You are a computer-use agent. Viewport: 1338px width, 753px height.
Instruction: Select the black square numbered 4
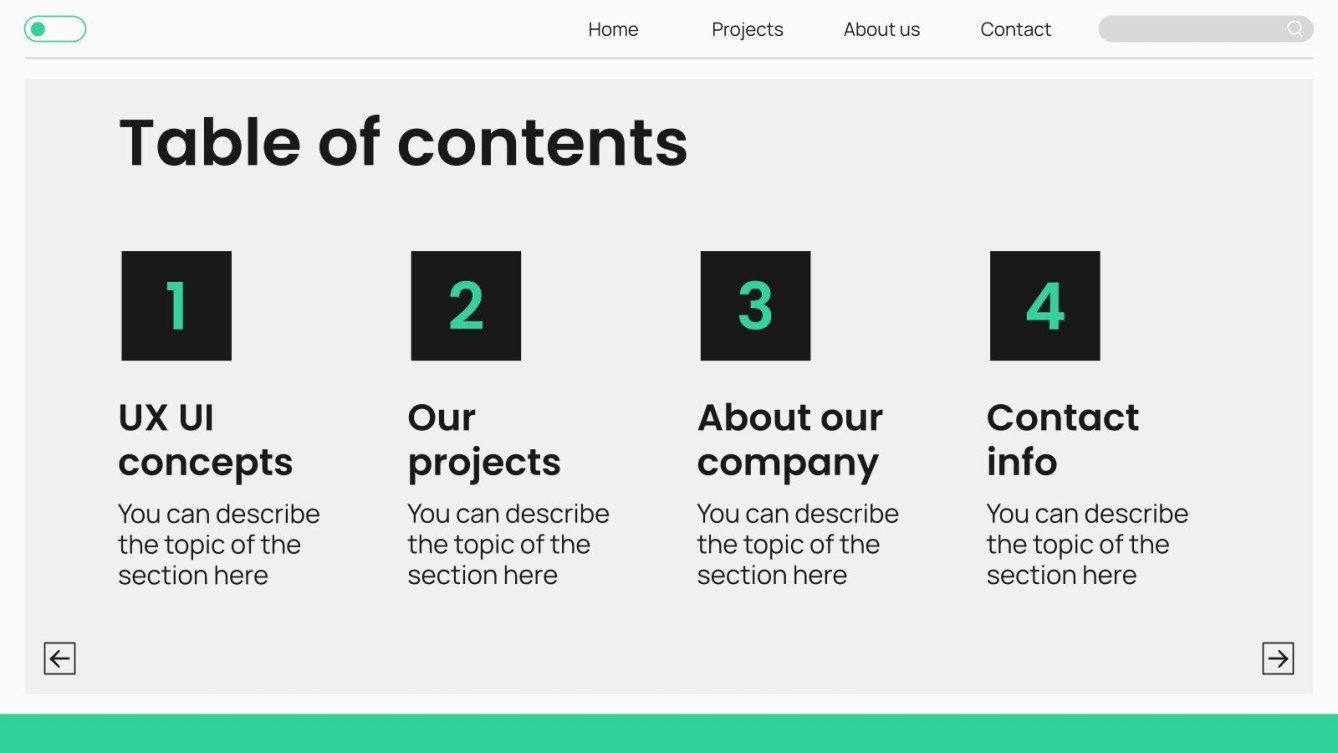1044,305
